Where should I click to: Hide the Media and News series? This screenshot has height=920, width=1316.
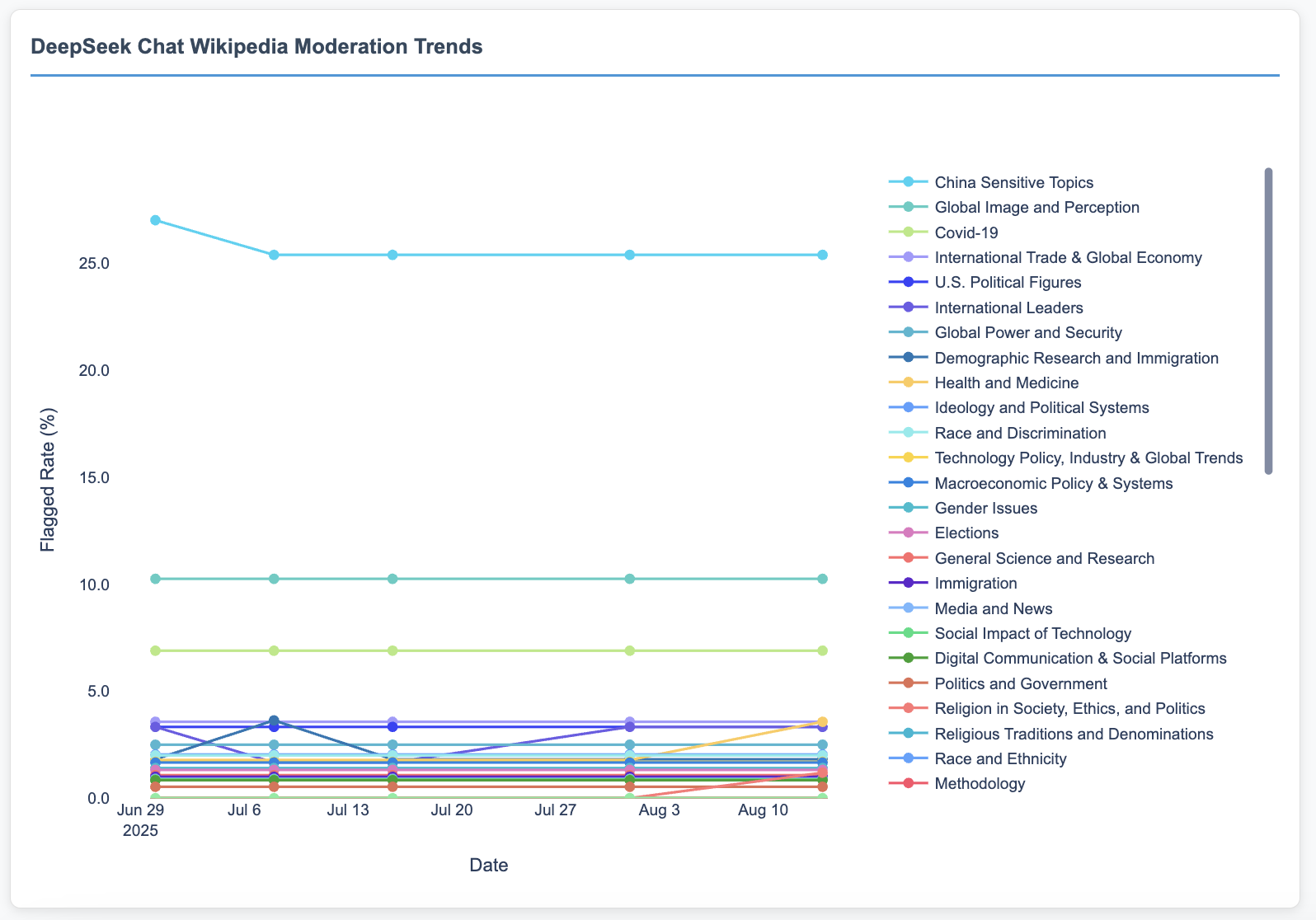pos(971,608)
